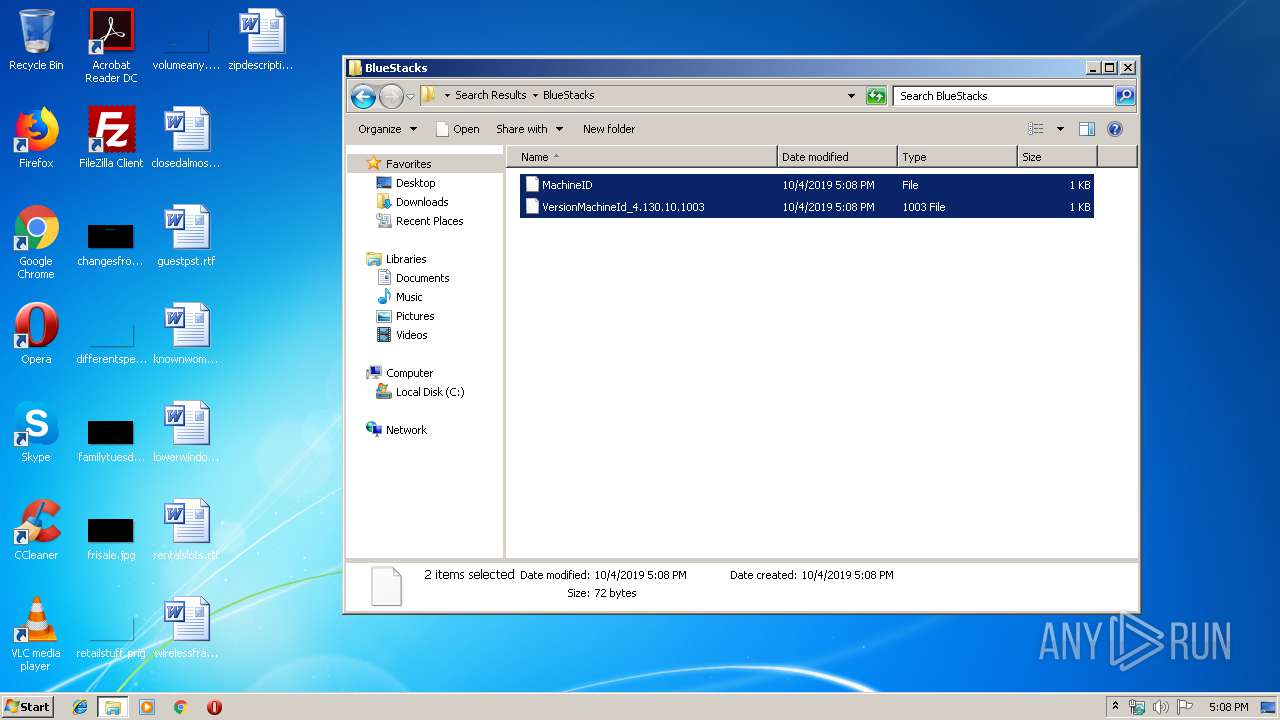Select the CCleaner desktop icon
This screenshot has width=1280, height=720.
click(x=36, y=530)
